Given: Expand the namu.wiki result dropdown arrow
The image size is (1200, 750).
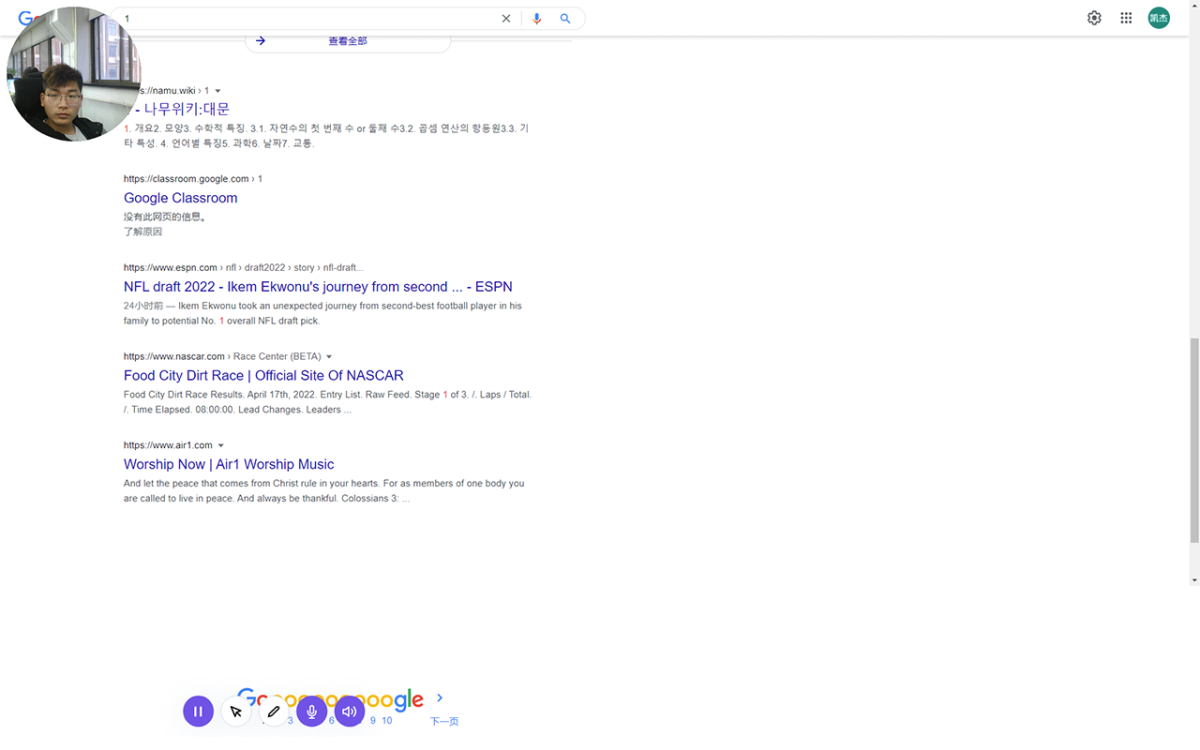Looking at the screenshot, I should 218,91.
